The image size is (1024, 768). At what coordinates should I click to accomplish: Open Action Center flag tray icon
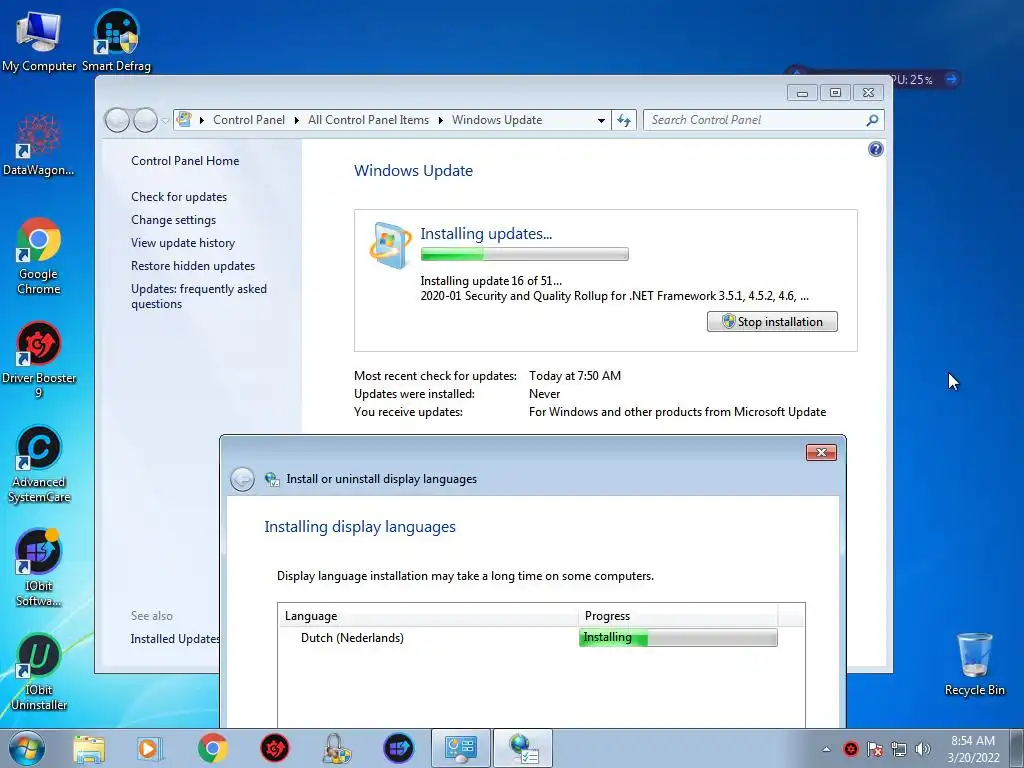[874, 749]
